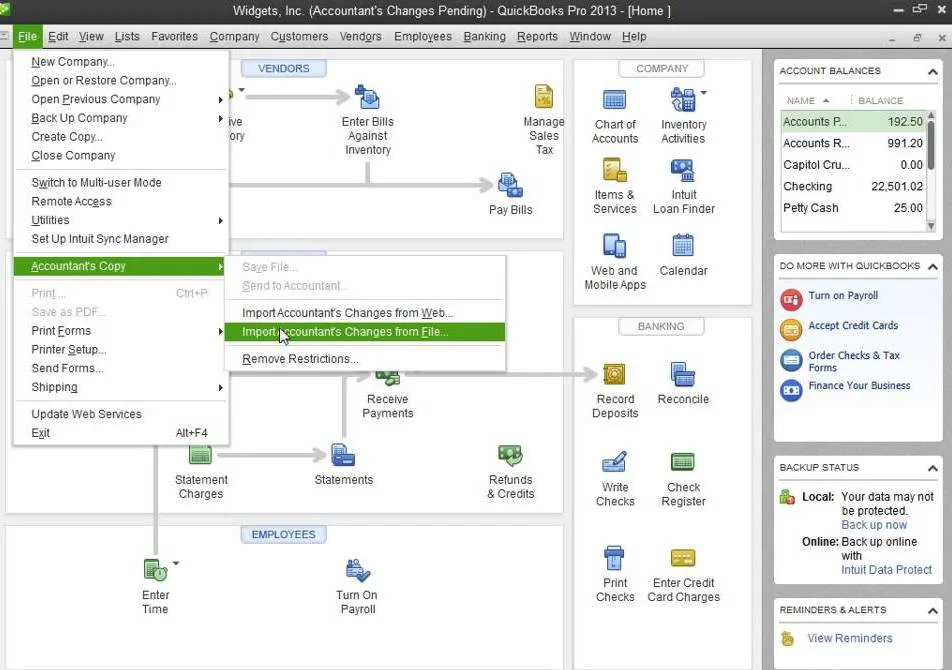The width and height of the screenshot is (952, 670).
Task: Open the Reconcile icon
Action: click(683, 374)
